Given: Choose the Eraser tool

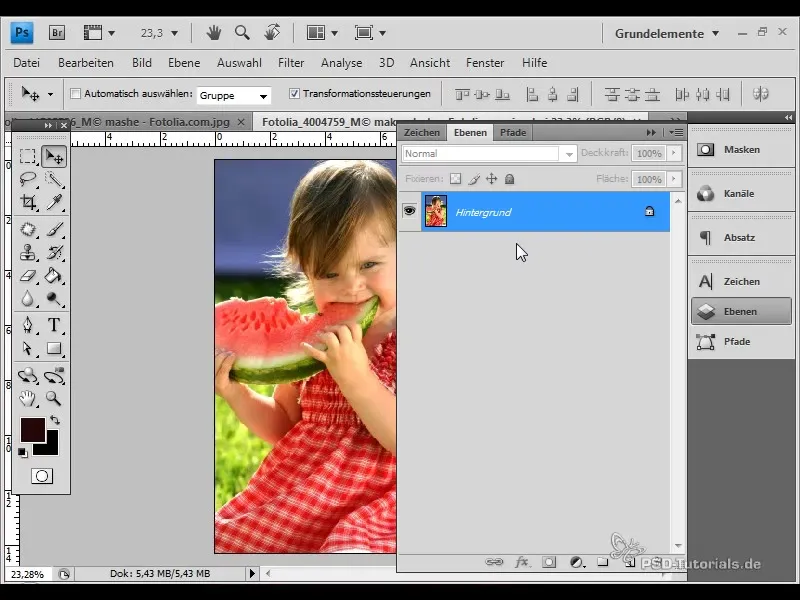Looking at the screenshot, I should (x=28, y=276).
